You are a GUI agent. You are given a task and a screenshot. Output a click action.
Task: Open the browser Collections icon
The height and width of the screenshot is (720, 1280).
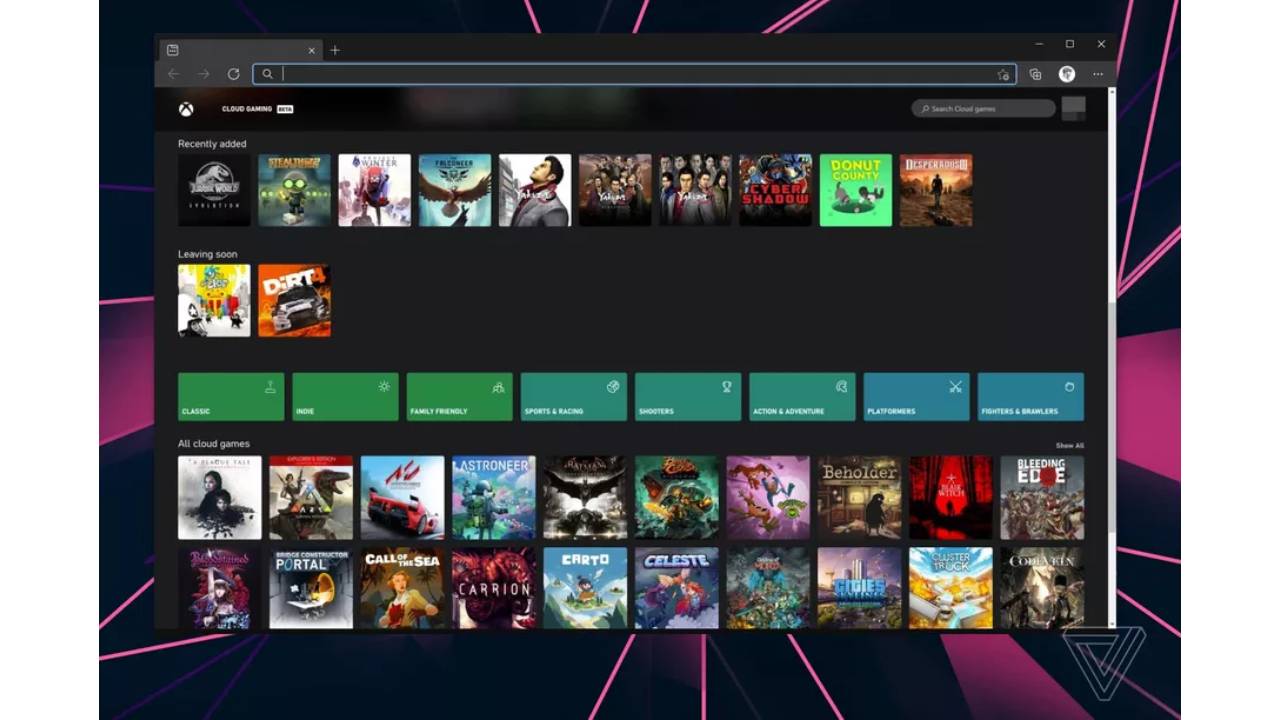click(x=1035, y=74)
